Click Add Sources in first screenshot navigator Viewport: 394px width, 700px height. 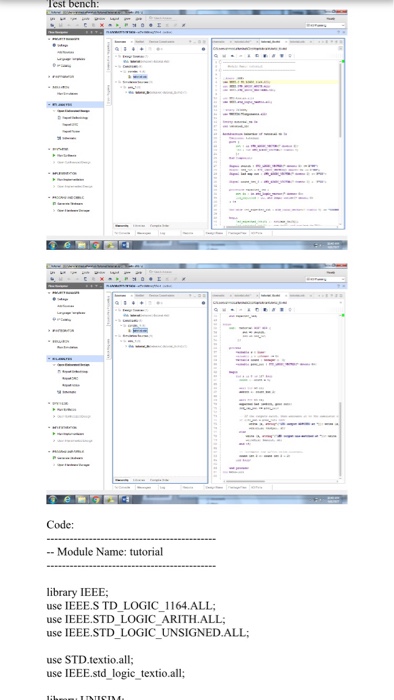point(65,52)
